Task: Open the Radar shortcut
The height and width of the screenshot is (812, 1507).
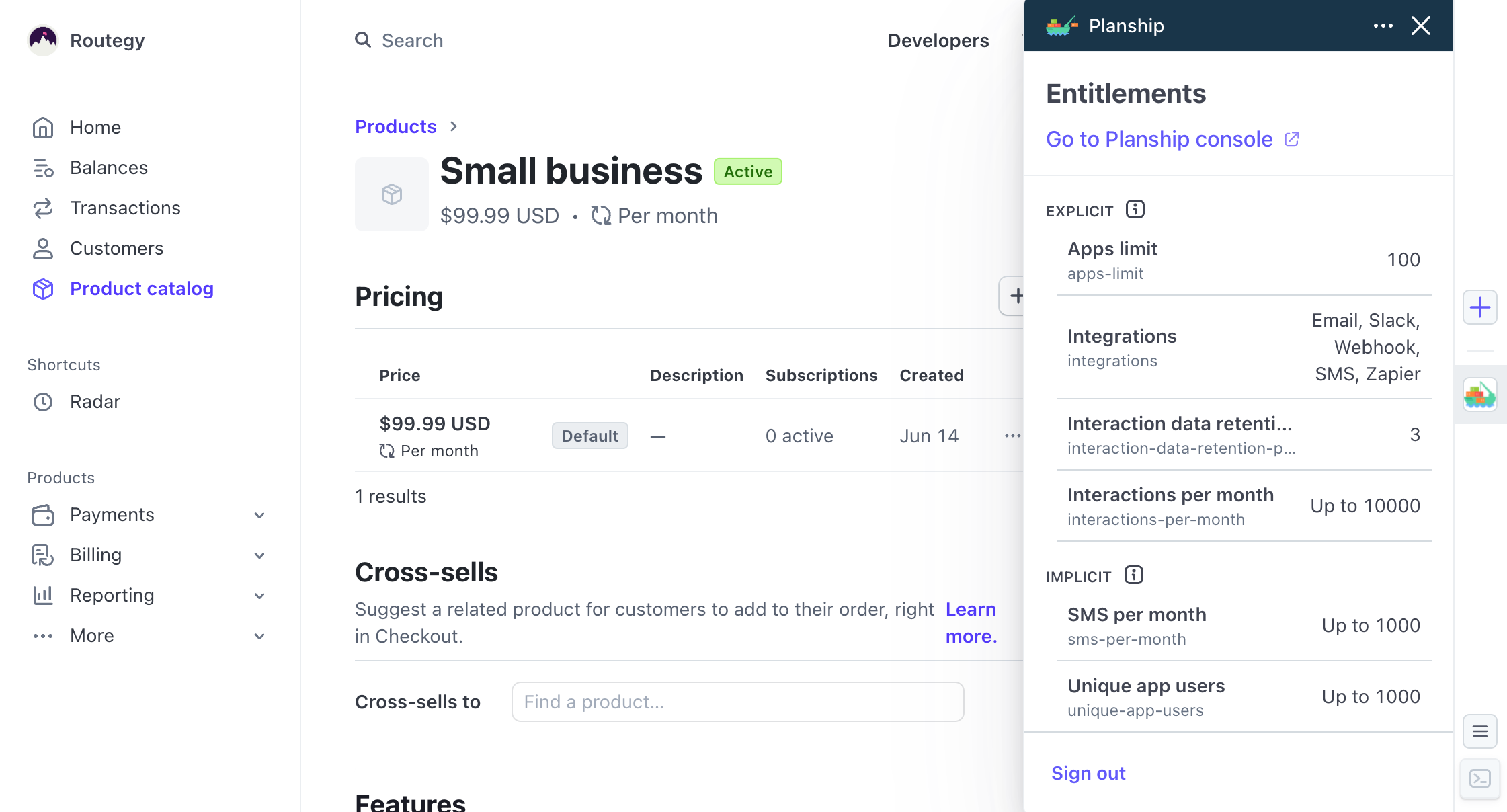Action: [95, 401]
